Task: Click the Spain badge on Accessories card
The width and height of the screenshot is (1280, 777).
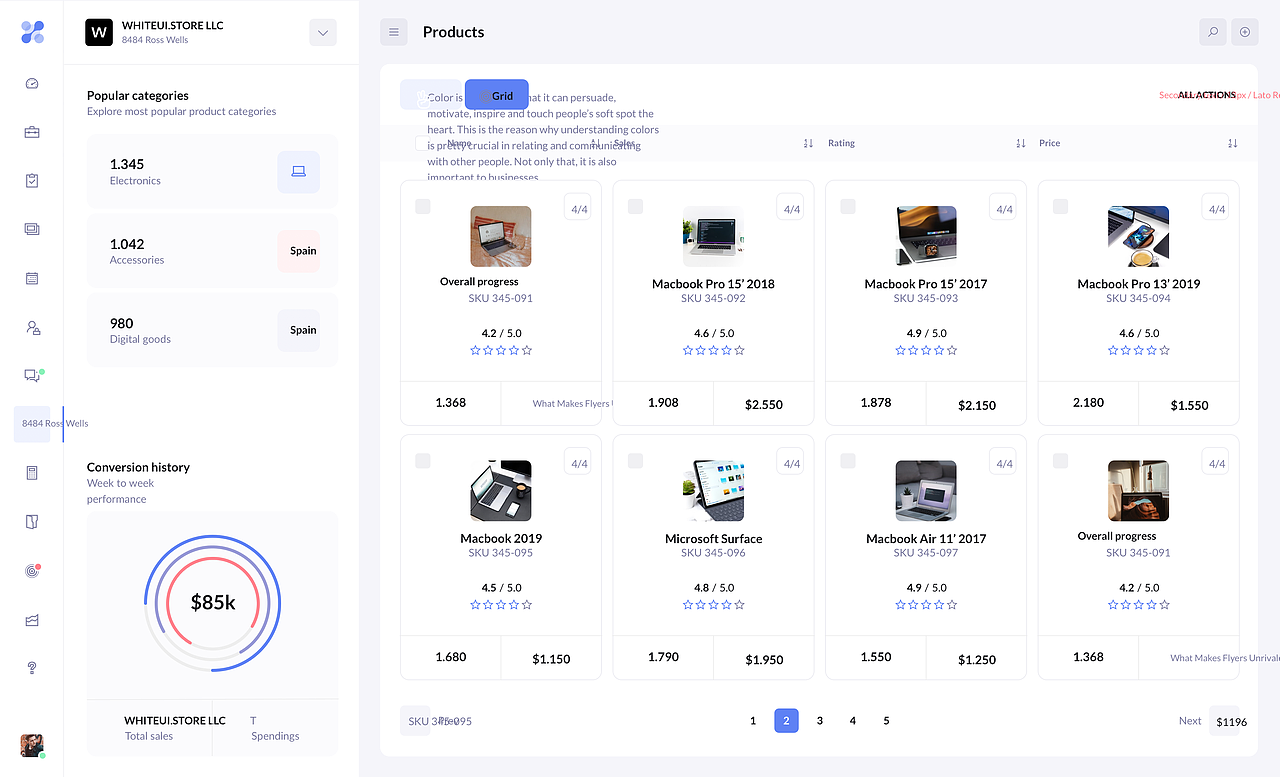Action: click(x=298, y=251)
